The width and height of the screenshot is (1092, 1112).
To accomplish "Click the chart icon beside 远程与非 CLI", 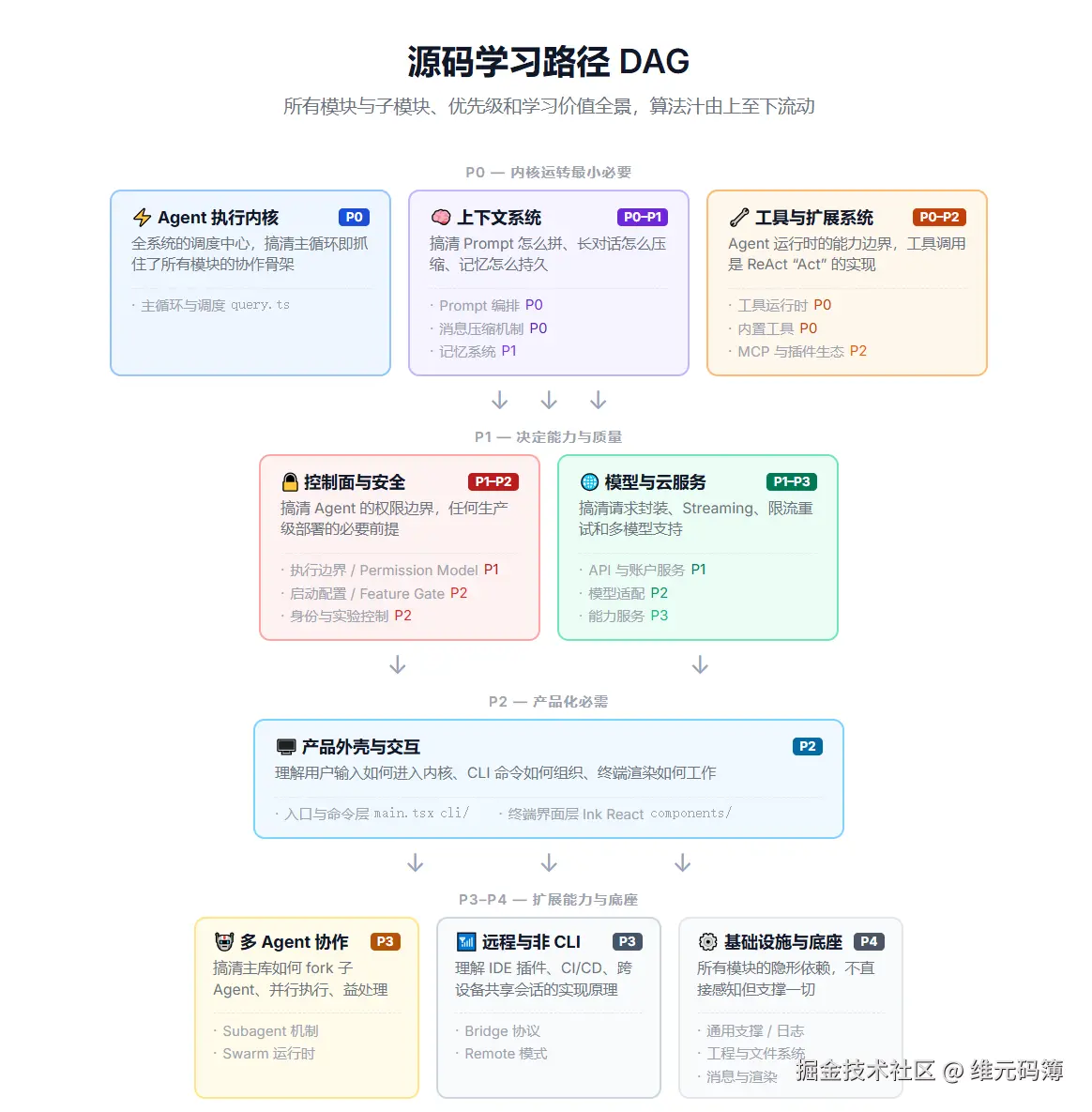I will click(466, 941).
